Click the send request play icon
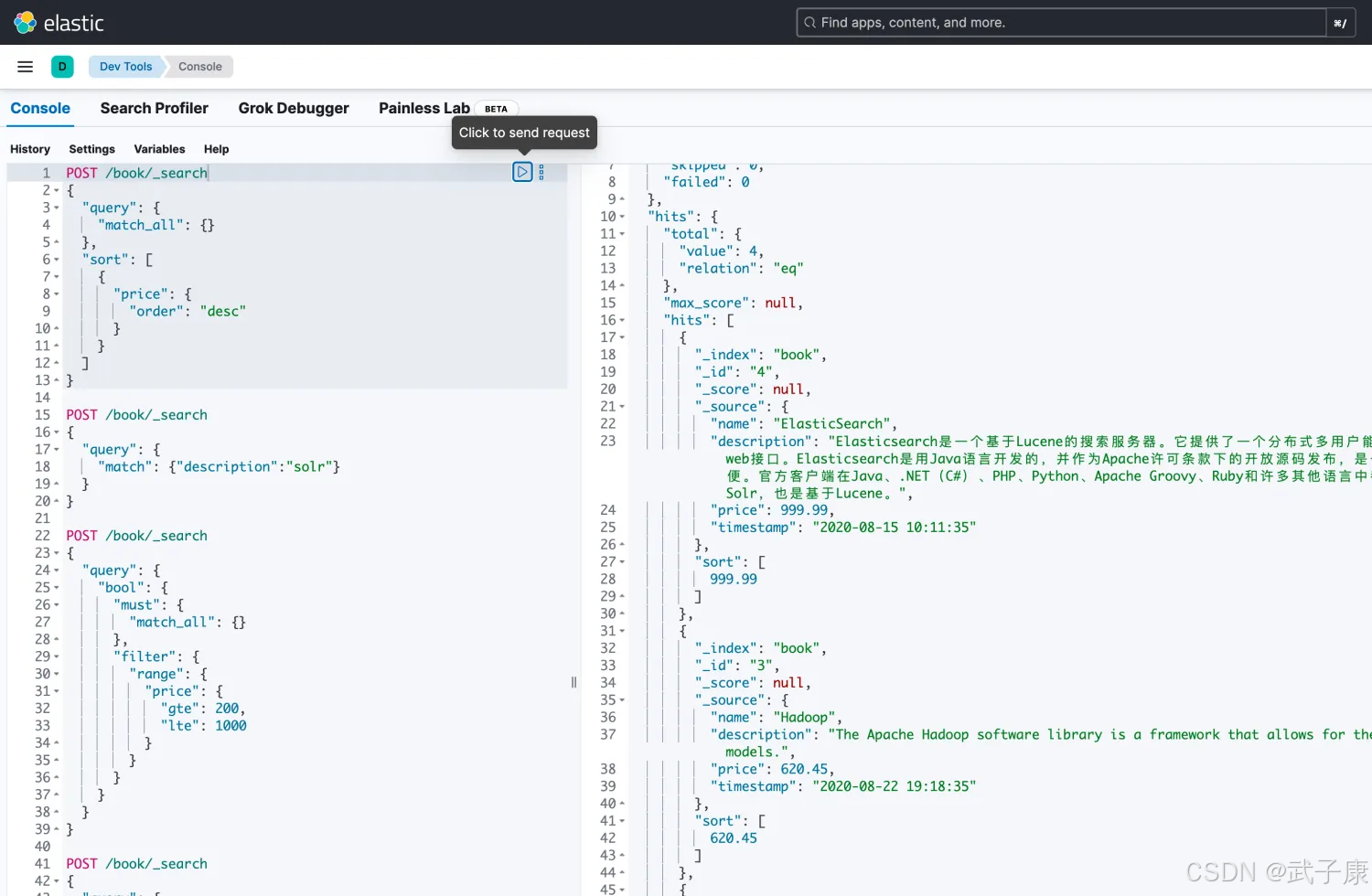1372x896 pixels. [521, 172]
